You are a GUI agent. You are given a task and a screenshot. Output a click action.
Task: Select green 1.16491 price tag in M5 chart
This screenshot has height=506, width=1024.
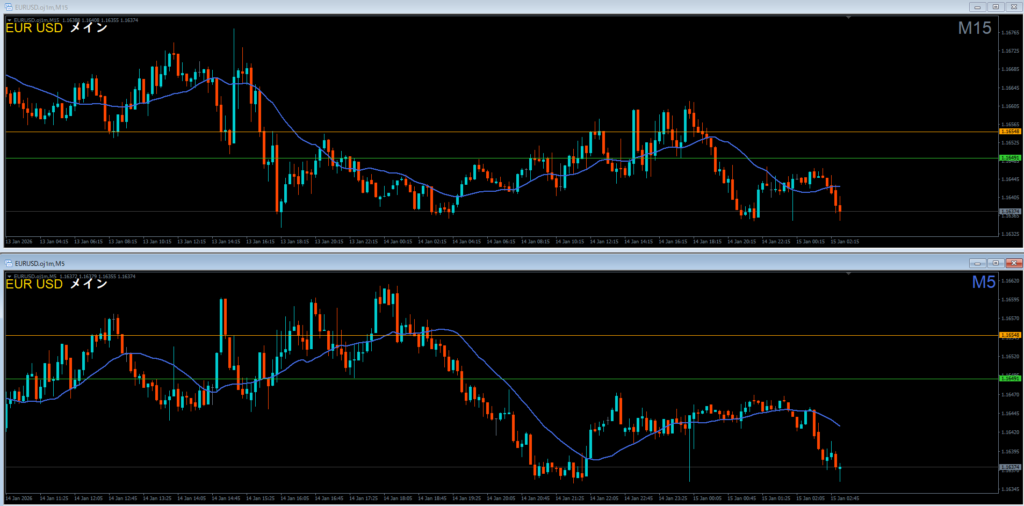pyautogui.click(x=1010, y=379)
